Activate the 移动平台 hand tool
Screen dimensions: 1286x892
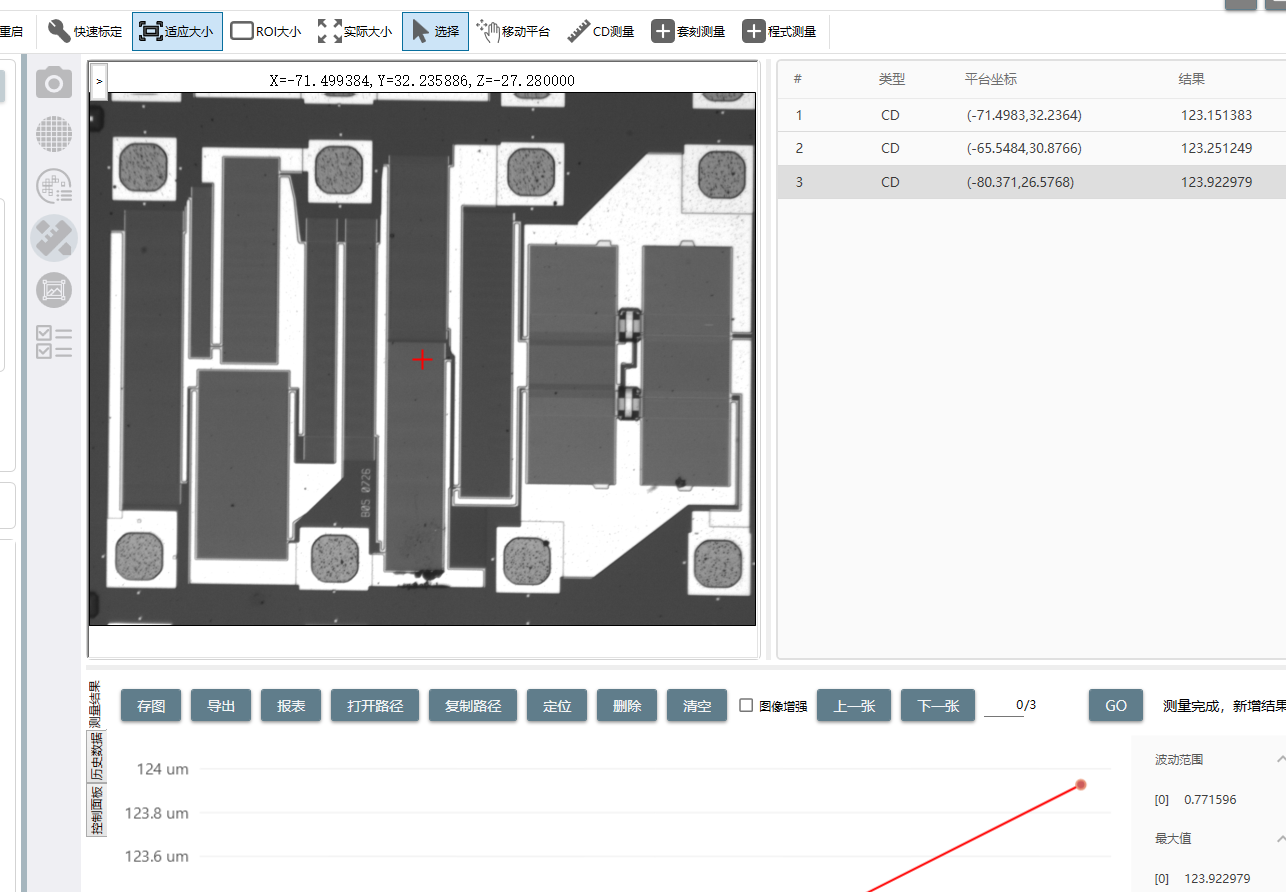[x=513, y=31]
